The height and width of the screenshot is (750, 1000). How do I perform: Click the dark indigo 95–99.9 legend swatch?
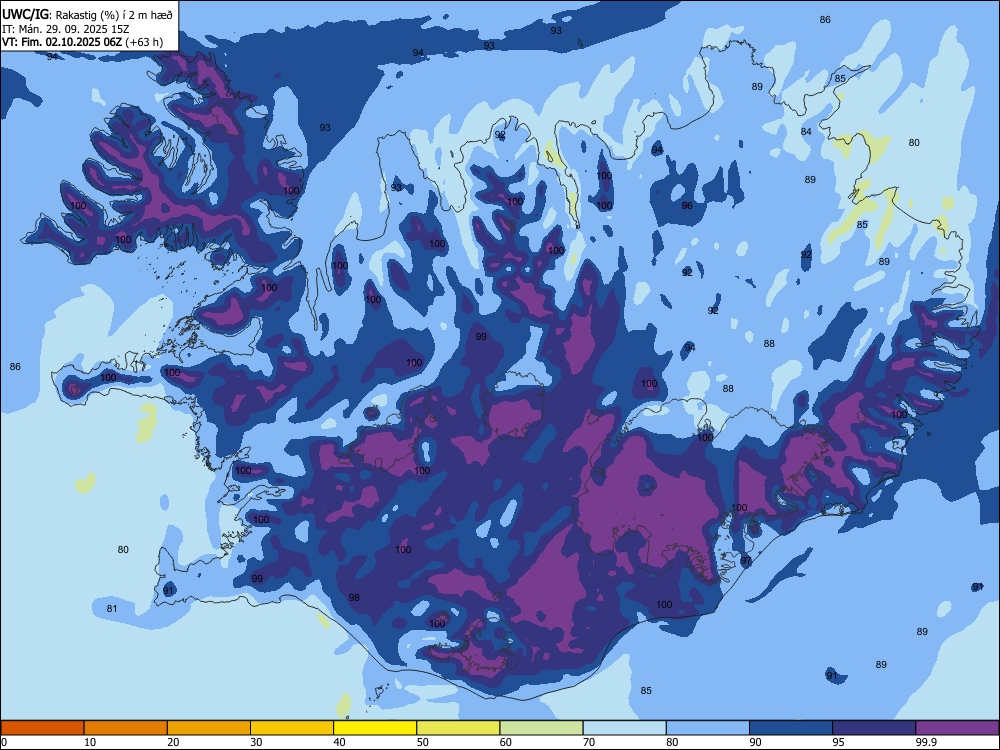point(874,728)
